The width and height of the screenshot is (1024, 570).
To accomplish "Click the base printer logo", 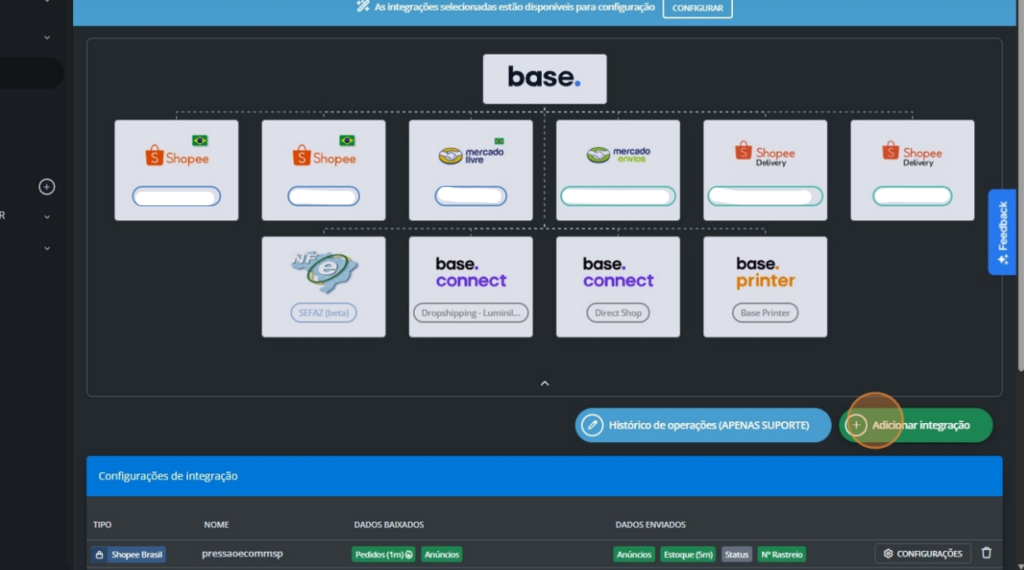I will (765, 272).
